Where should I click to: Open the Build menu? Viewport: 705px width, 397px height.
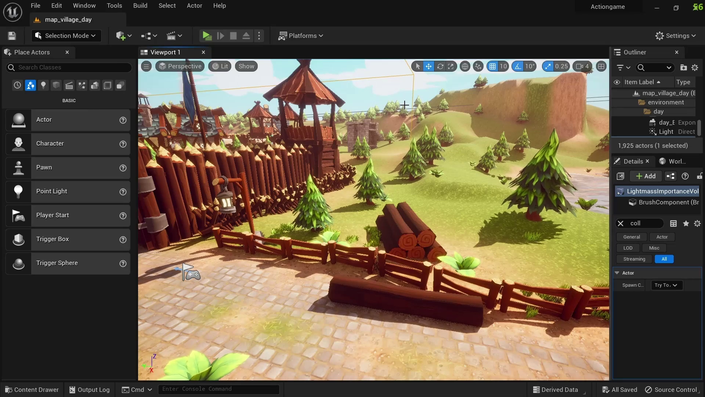140,5
